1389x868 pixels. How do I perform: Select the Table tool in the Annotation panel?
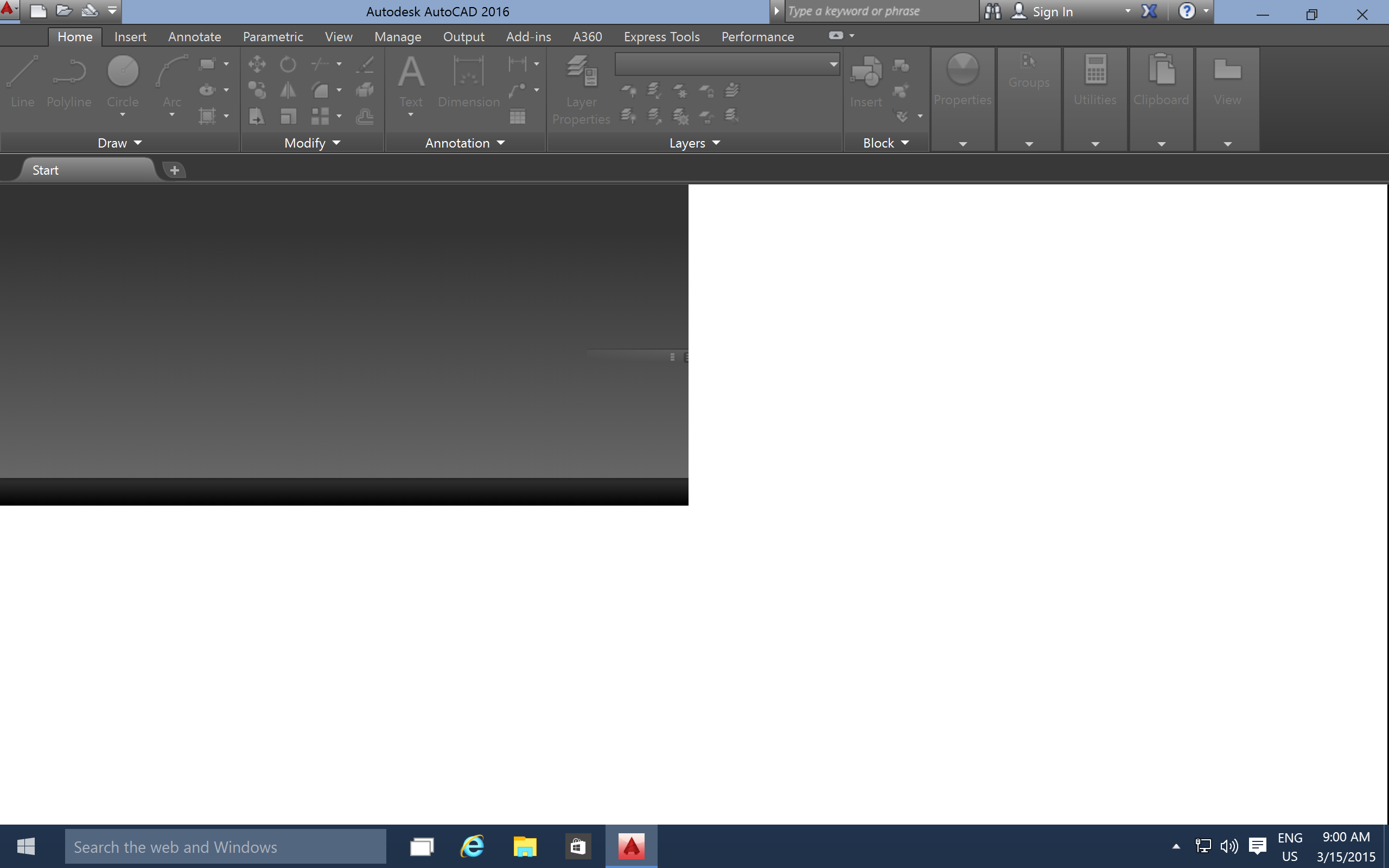(518, 117)
